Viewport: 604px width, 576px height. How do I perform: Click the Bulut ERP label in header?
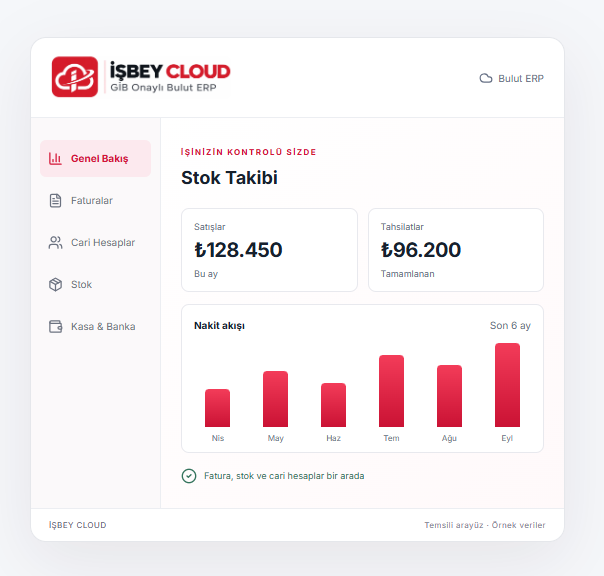pos(521,79)
